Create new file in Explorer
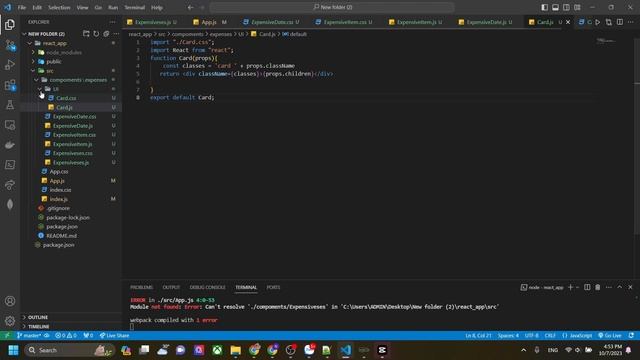This screenshot has width=640, height=360. click(86, 34)
